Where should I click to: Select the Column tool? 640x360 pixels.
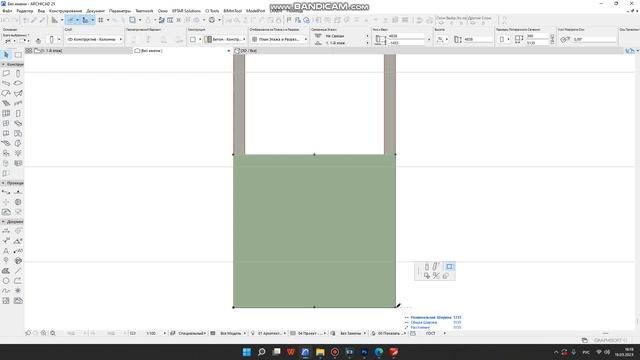(x=18, y=73)
